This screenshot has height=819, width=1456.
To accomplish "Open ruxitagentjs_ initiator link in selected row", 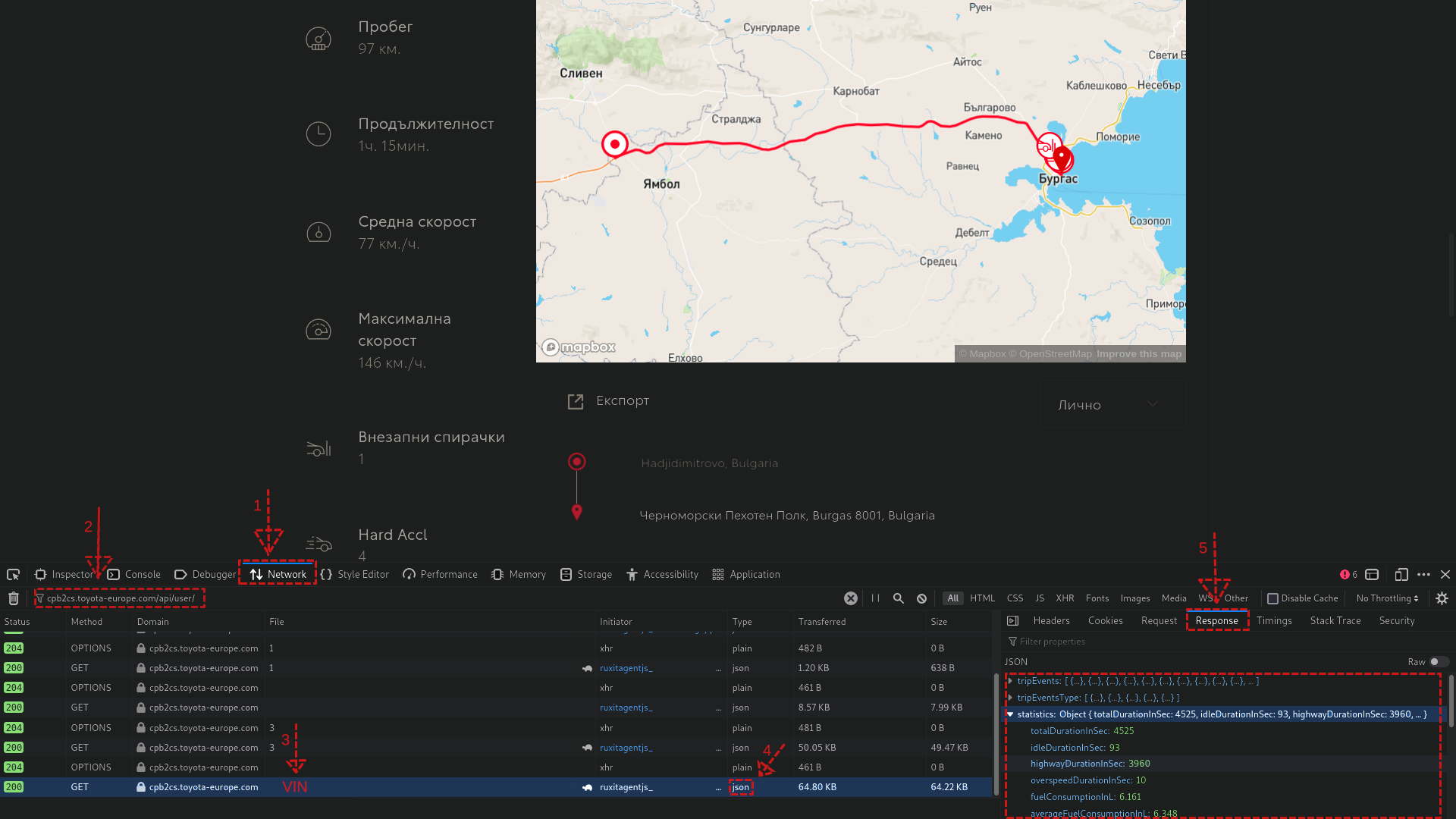I will pos(626,787).
